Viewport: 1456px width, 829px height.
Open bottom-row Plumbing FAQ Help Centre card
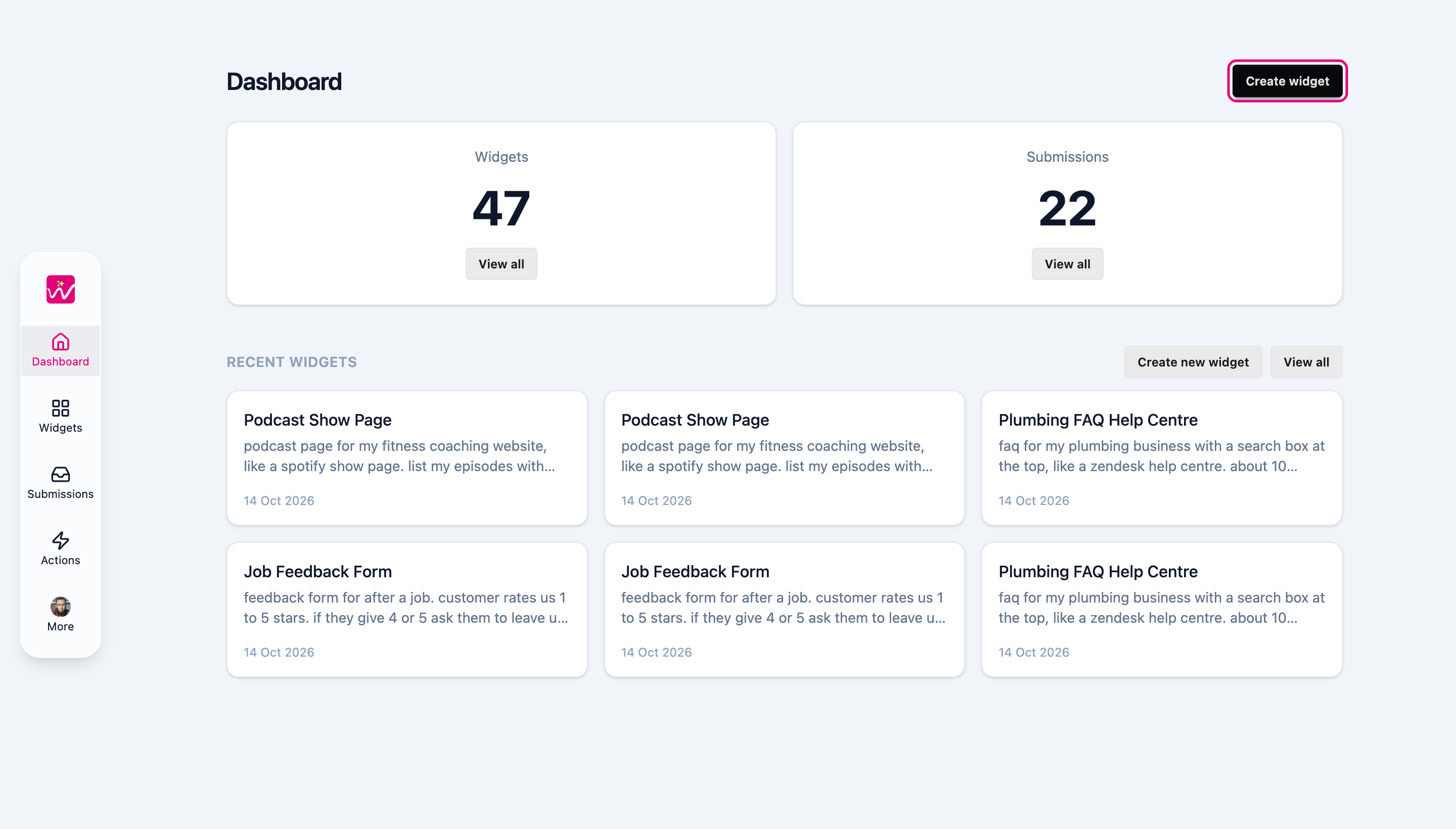point(1162,609)
